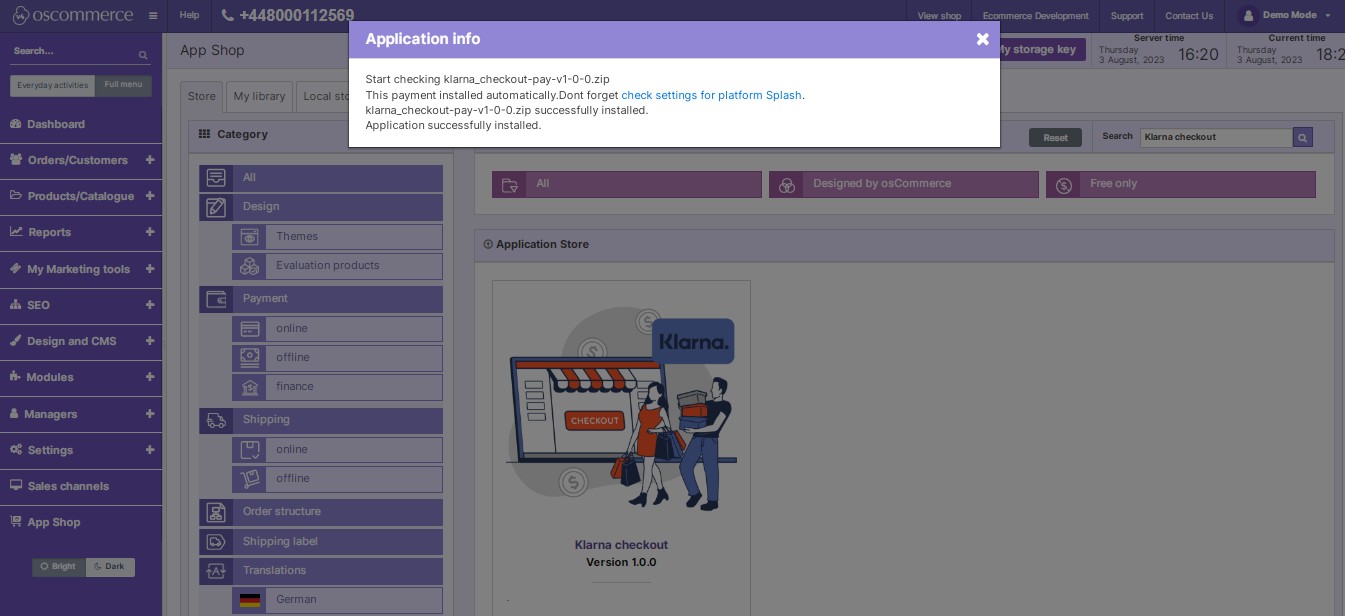The height and width of the screenshot is (616, 1345).
Task: Click the Shipping label tag icon
Action: click(x=216, y=542)
